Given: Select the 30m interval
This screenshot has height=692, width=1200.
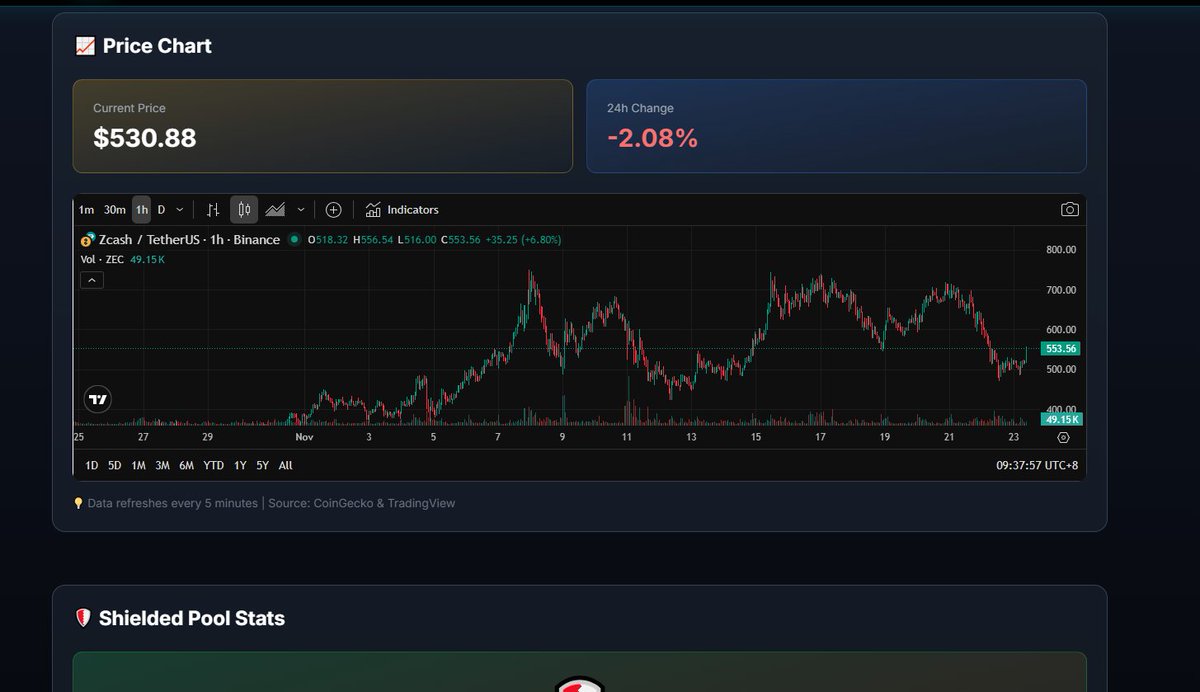Looking at the screenshot, I should point(115,210).
